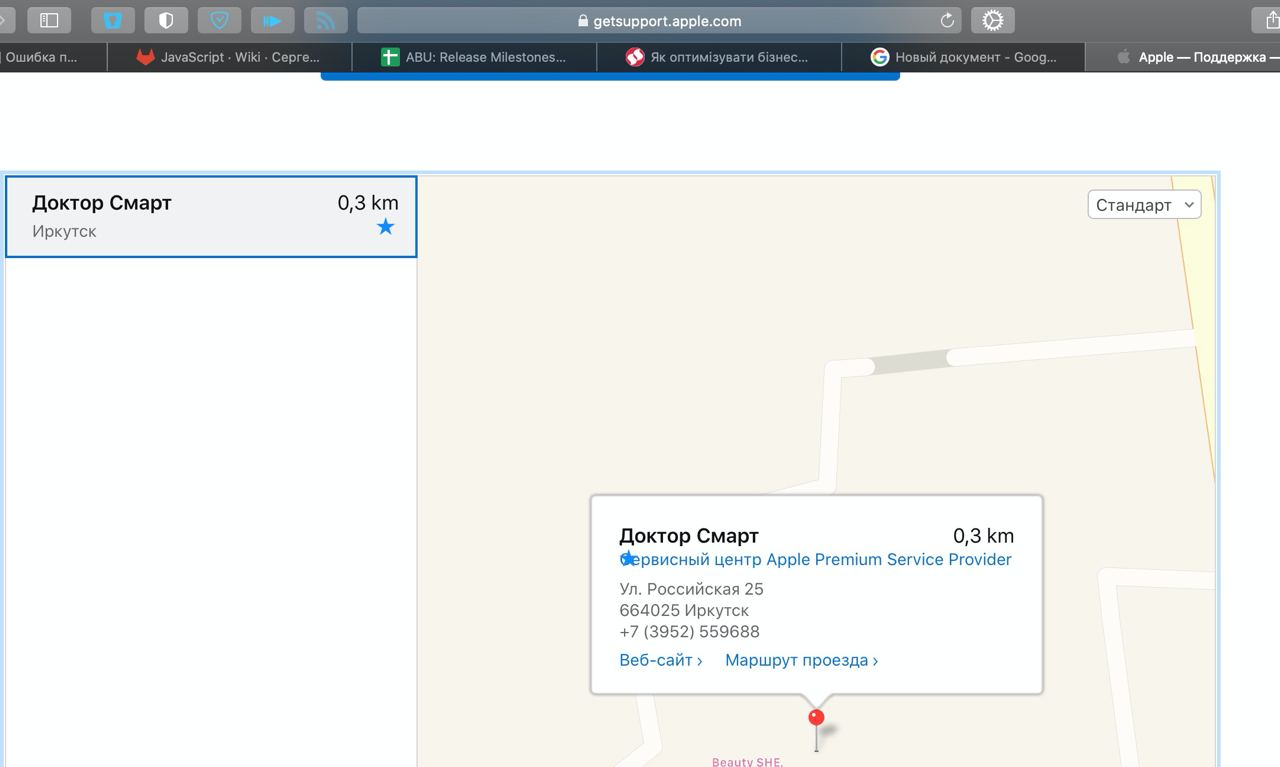Viewport: 1280px width, 767px height.
Task: Reload the page with refresh icon
Action: [947, 20]
